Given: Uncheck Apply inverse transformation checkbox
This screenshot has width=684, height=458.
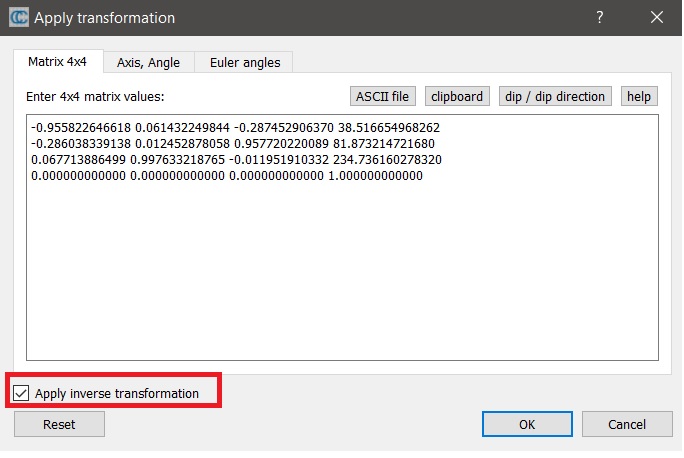Looking at the screenshot, I should (x=22, y=393).
